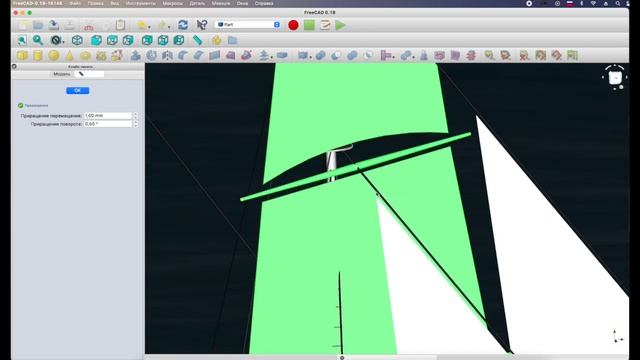Fit all content in the view
This screenshot has height=360, width=640.
[x=22, y=40]
